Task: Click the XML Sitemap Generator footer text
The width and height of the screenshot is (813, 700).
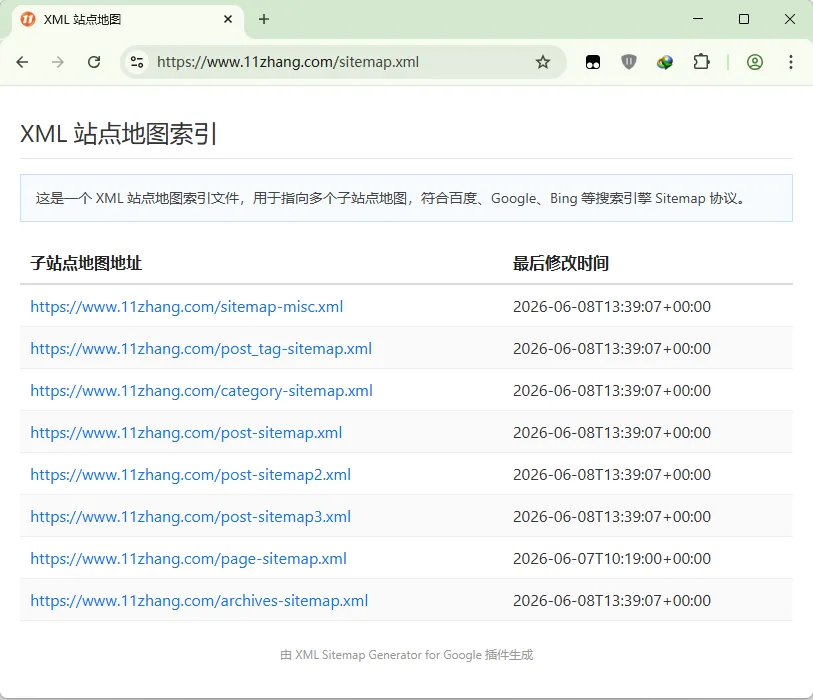Action: (406, 655)
